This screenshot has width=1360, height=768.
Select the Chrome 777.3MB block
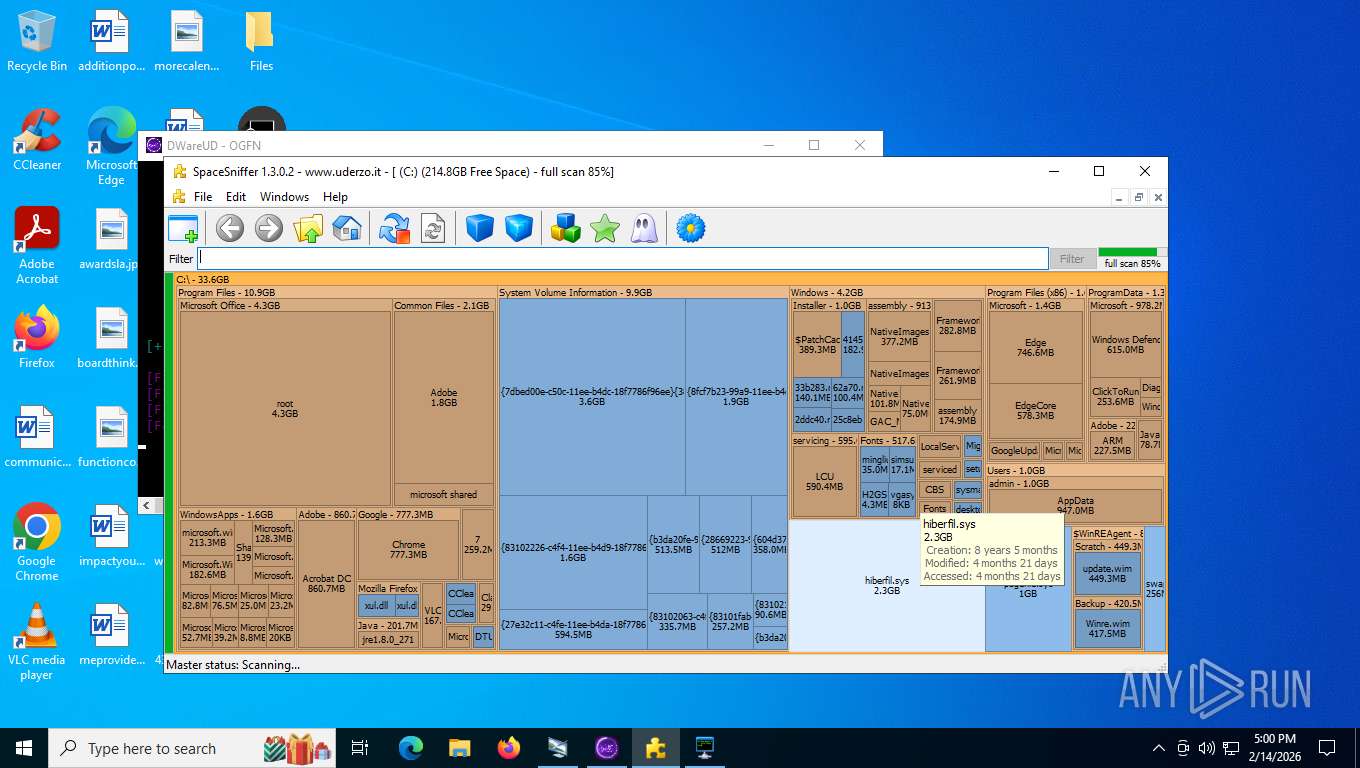(408, 549)
